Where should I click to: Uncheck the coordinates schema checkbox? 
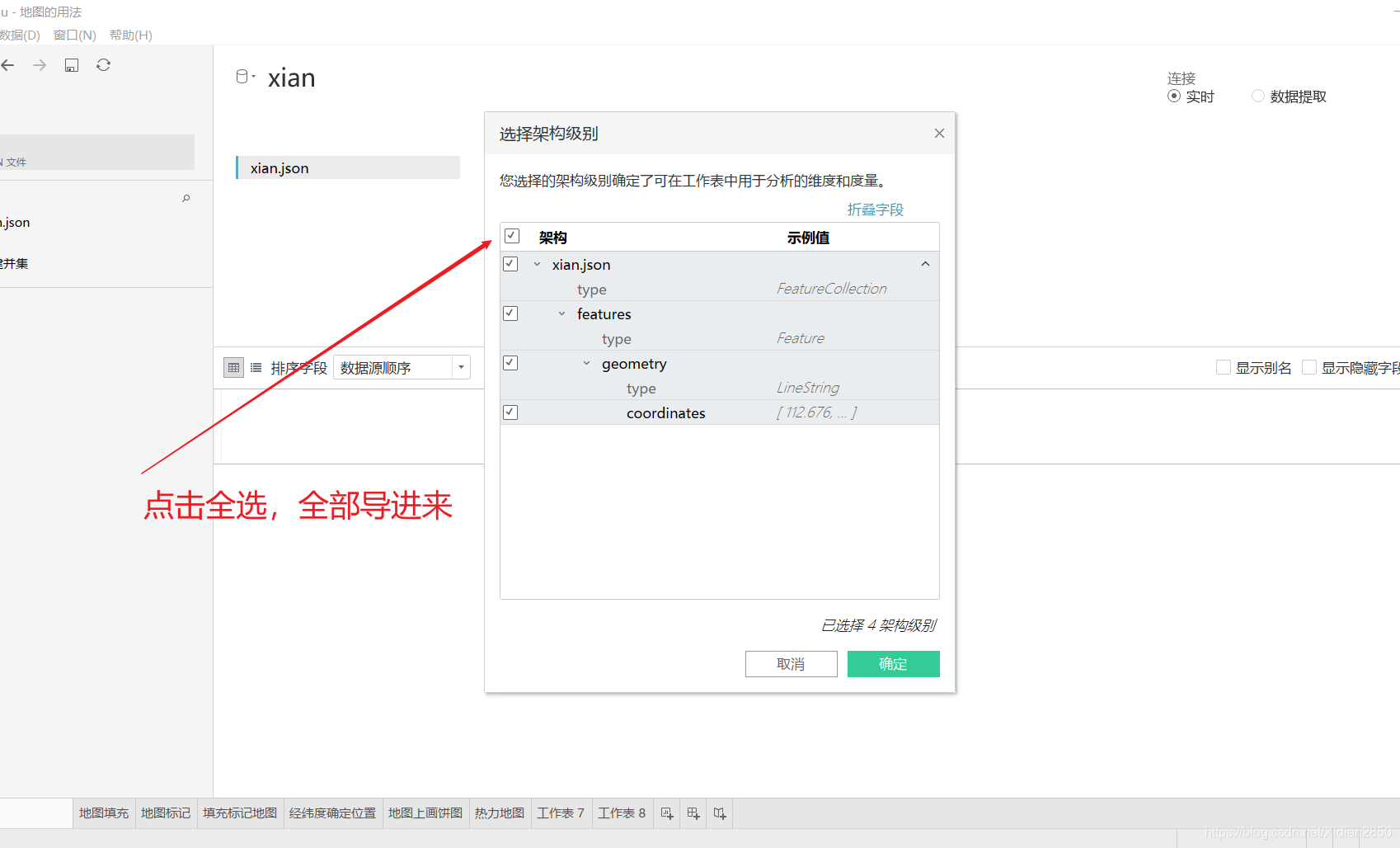(x=510, y=412)
